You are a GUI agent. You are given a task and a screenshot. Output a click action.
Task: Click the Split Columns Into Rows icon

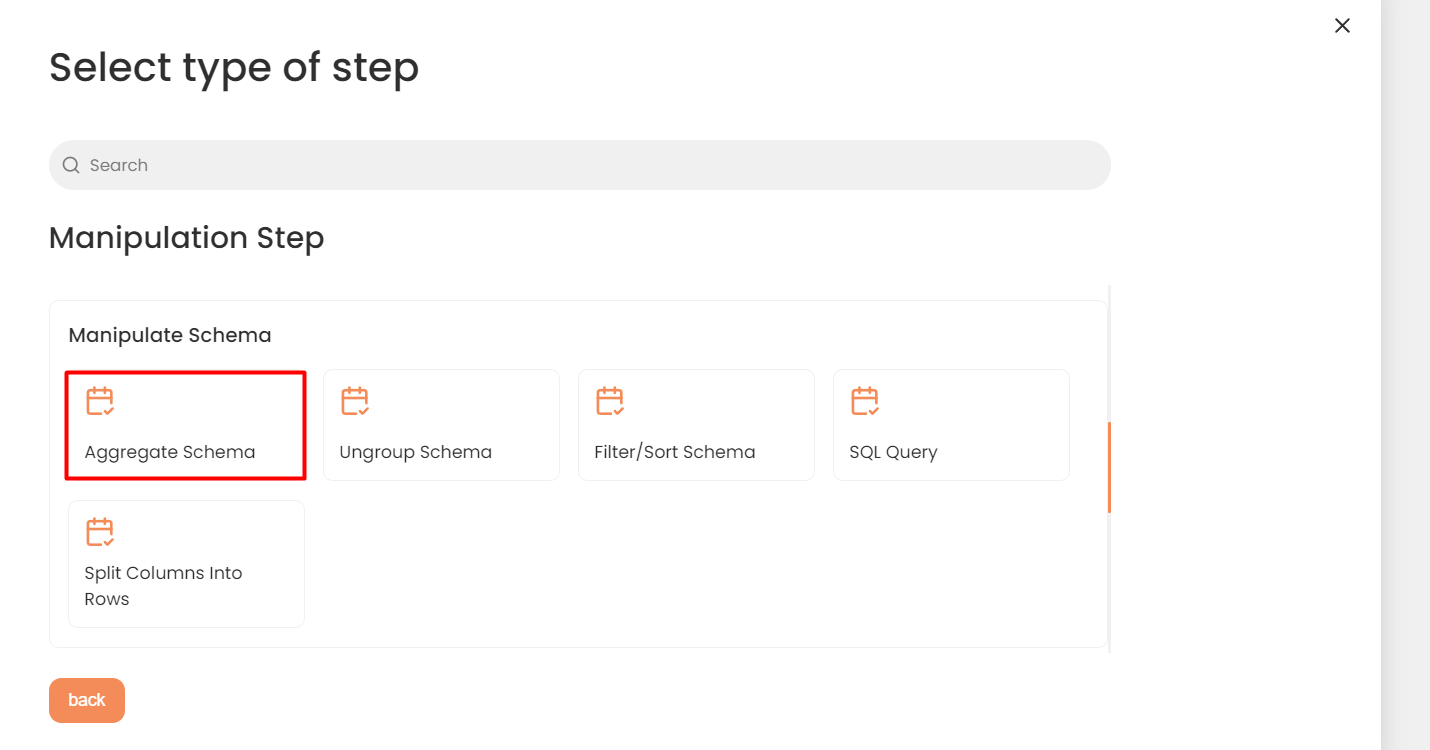[99, 531]
